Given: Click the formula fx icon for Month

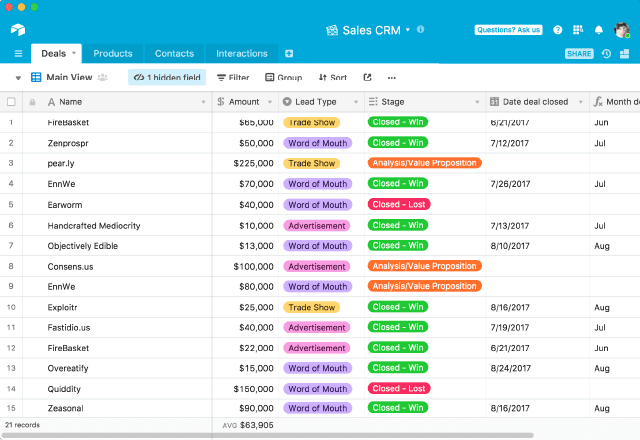Looking at the screenshot, I should click(x=598, y=102).
